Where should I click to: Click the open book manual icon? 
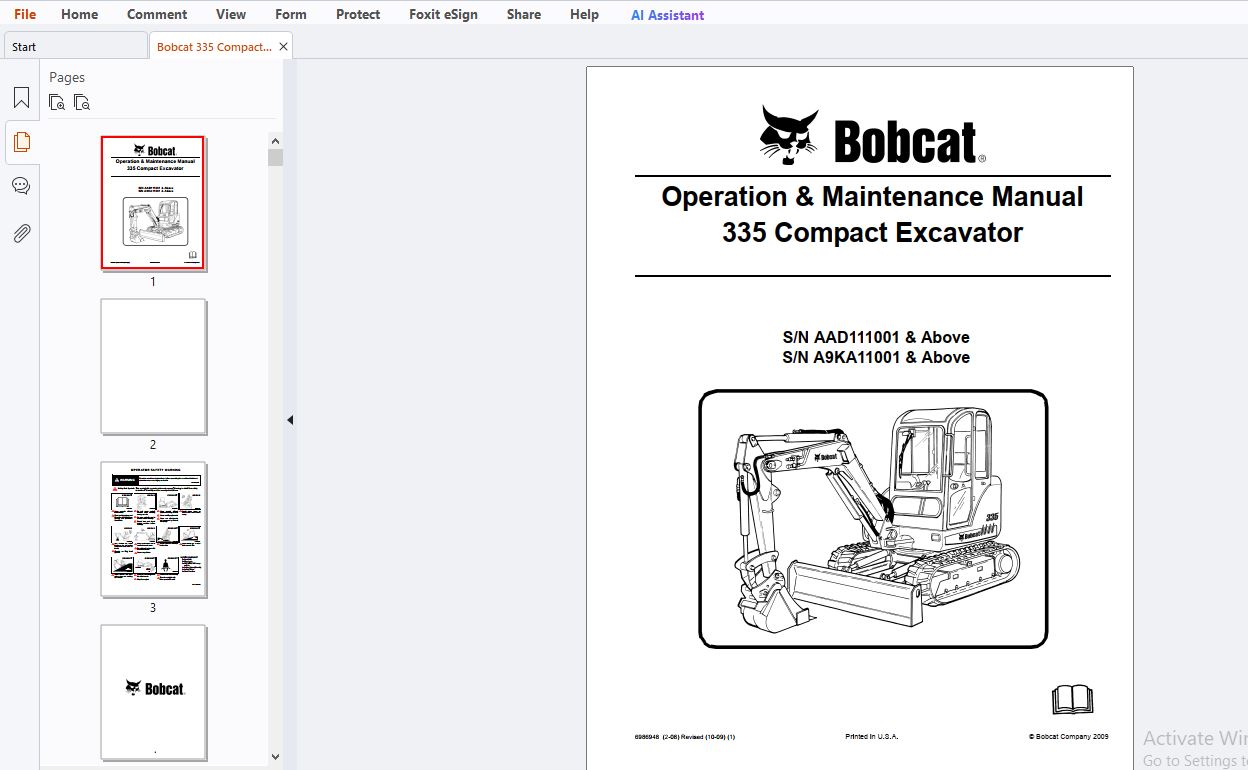point(1072,699)
